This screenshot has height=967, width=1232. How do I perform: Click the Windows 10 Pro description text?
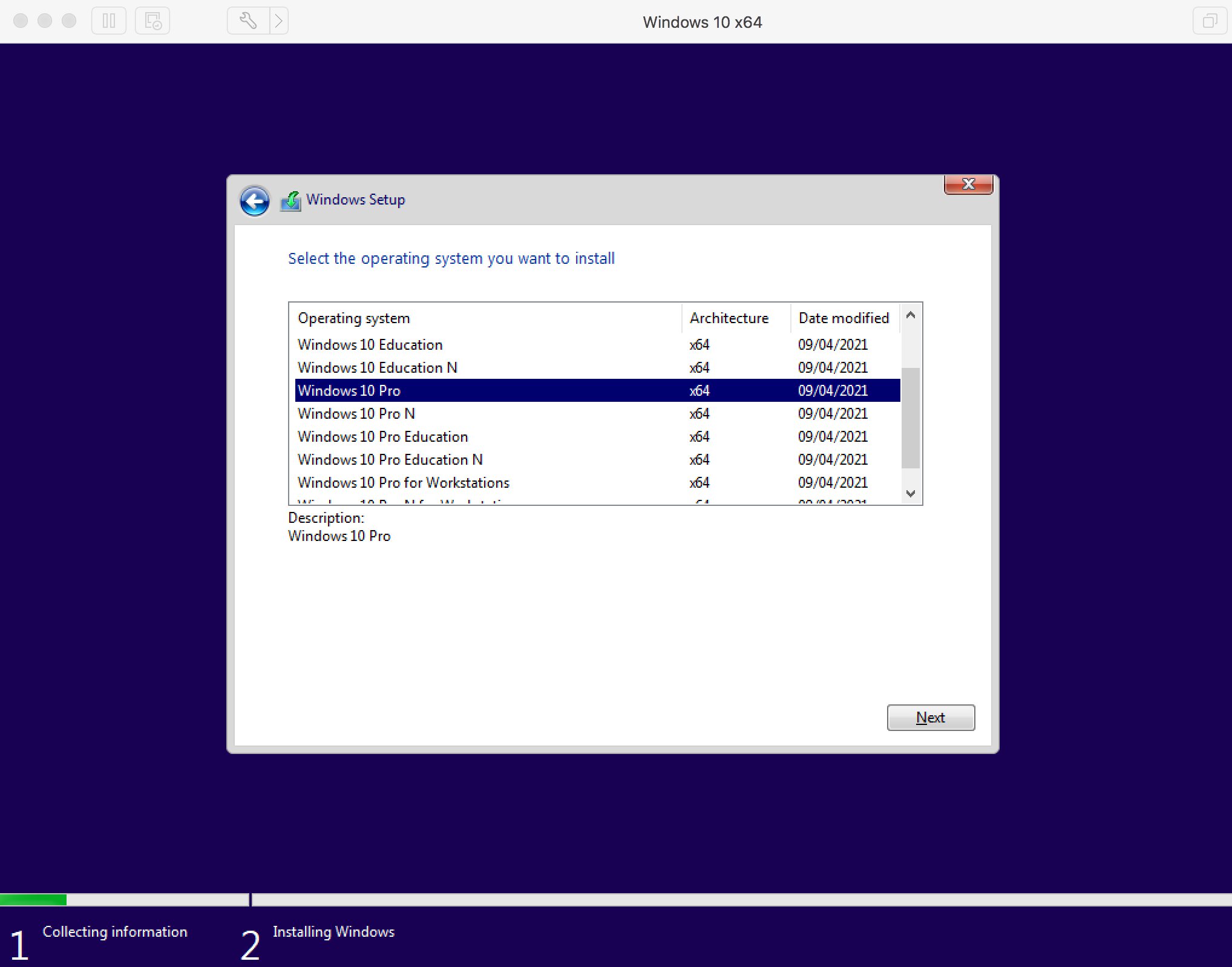[x=339, y=536]
